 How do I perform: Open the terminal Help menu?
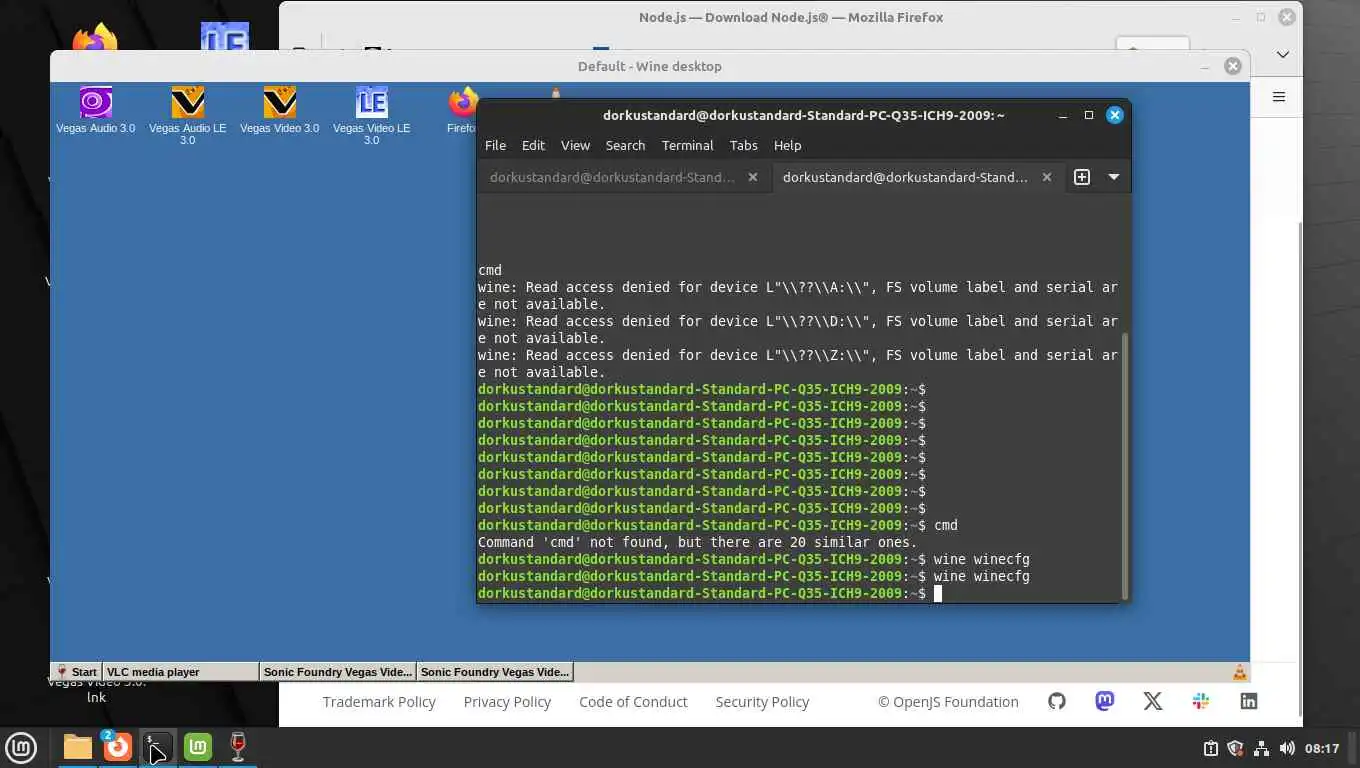(787, 145)
